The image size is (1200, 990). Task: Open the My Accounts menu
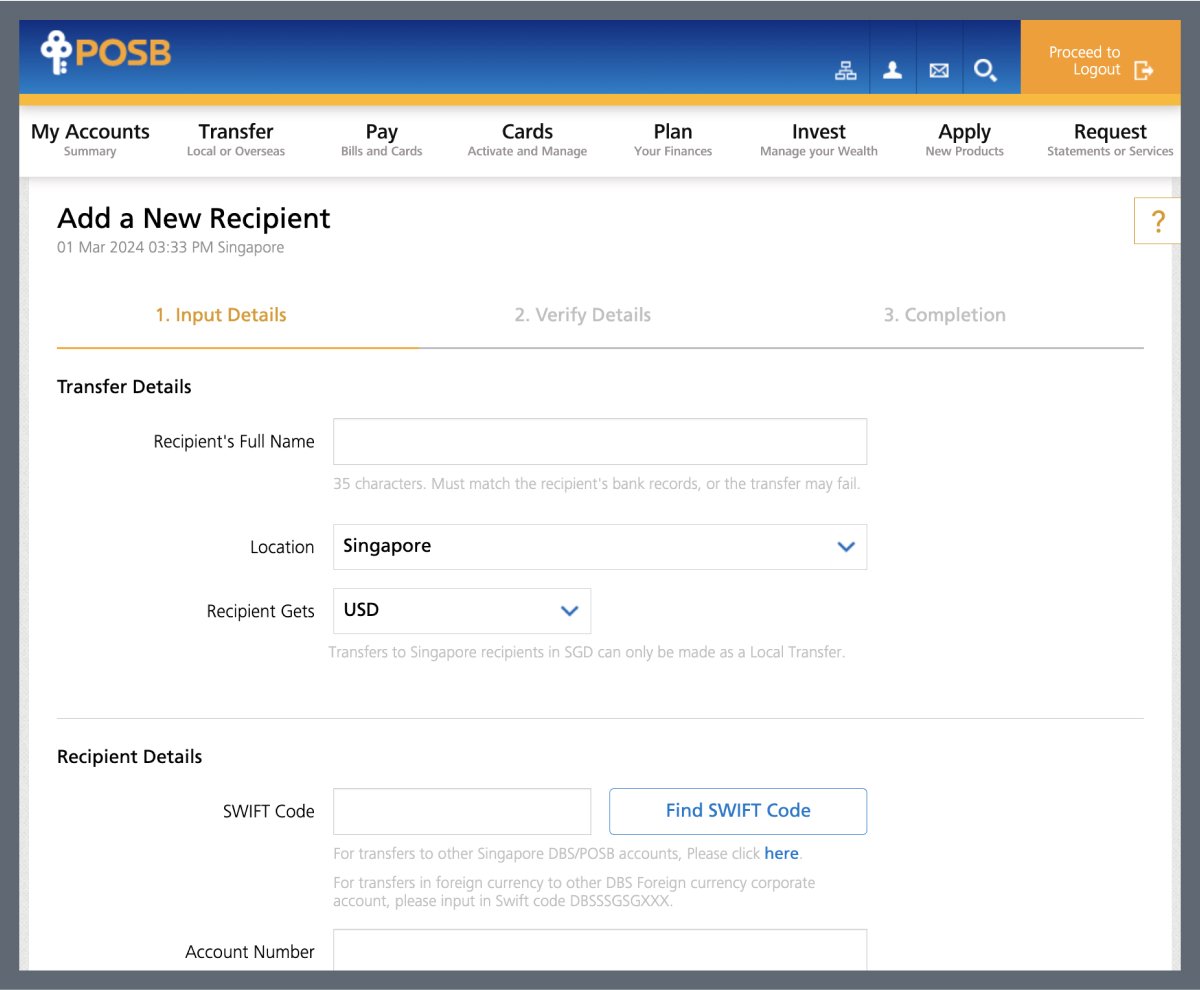coord(90,140)
